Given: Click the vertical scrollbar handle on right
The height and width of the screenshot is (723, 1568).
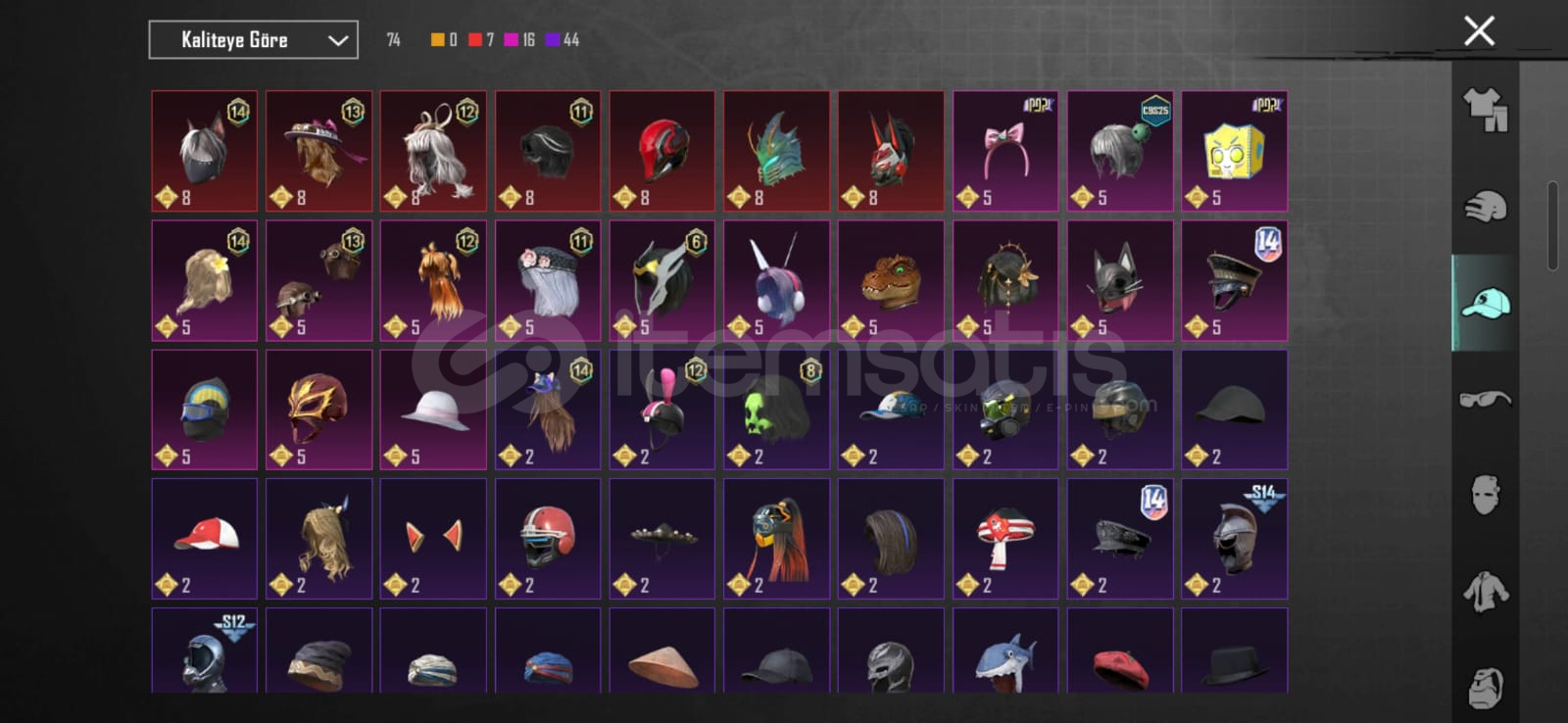Looking at the screenshot, I should click(x=1552, y=225).
